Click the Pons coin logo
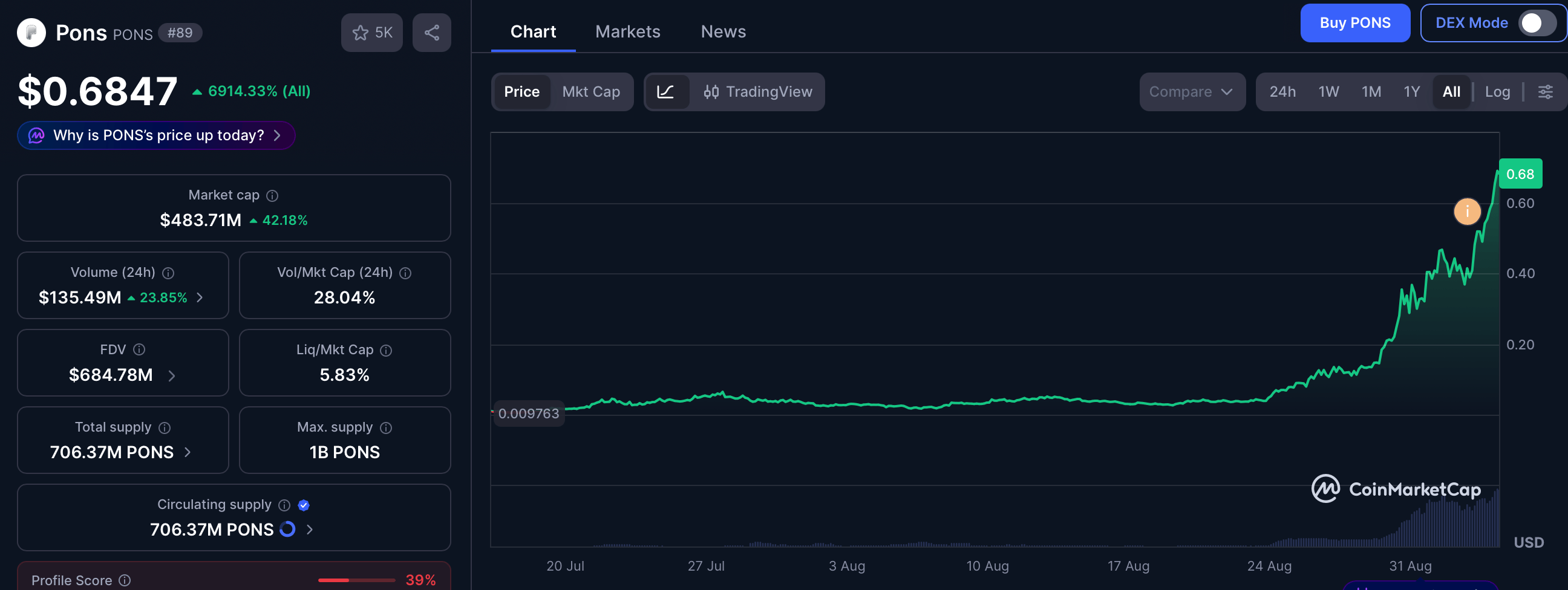The height and width of the screenshot is (590, 1568). pyautogui.click(x=31, y=33)
